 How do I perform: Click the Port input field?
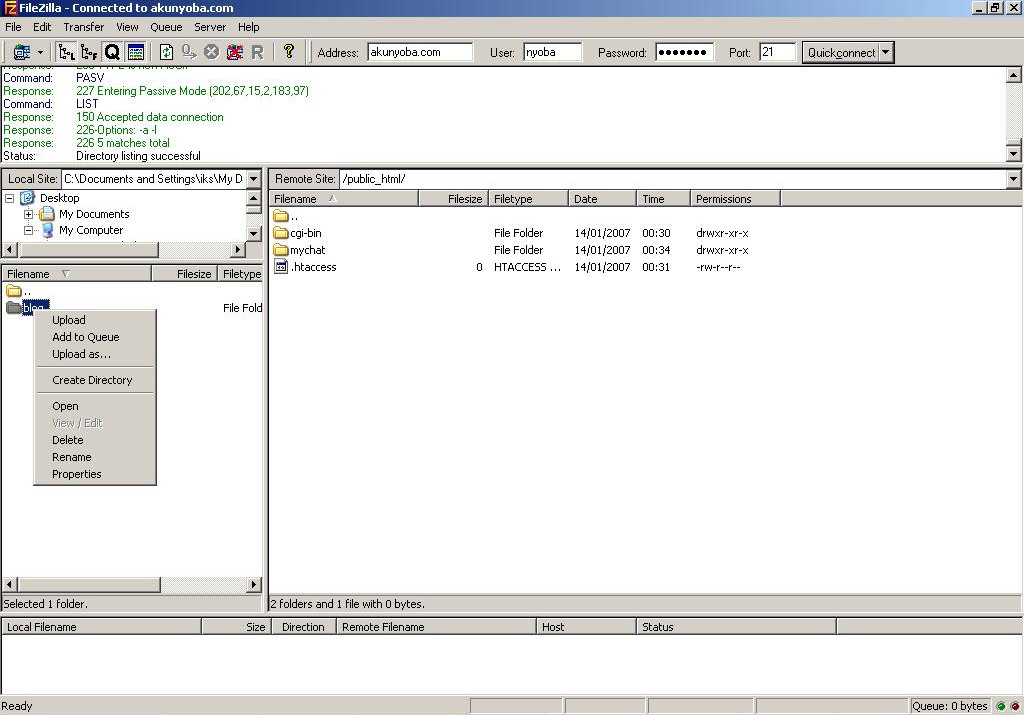pos(777,52)
